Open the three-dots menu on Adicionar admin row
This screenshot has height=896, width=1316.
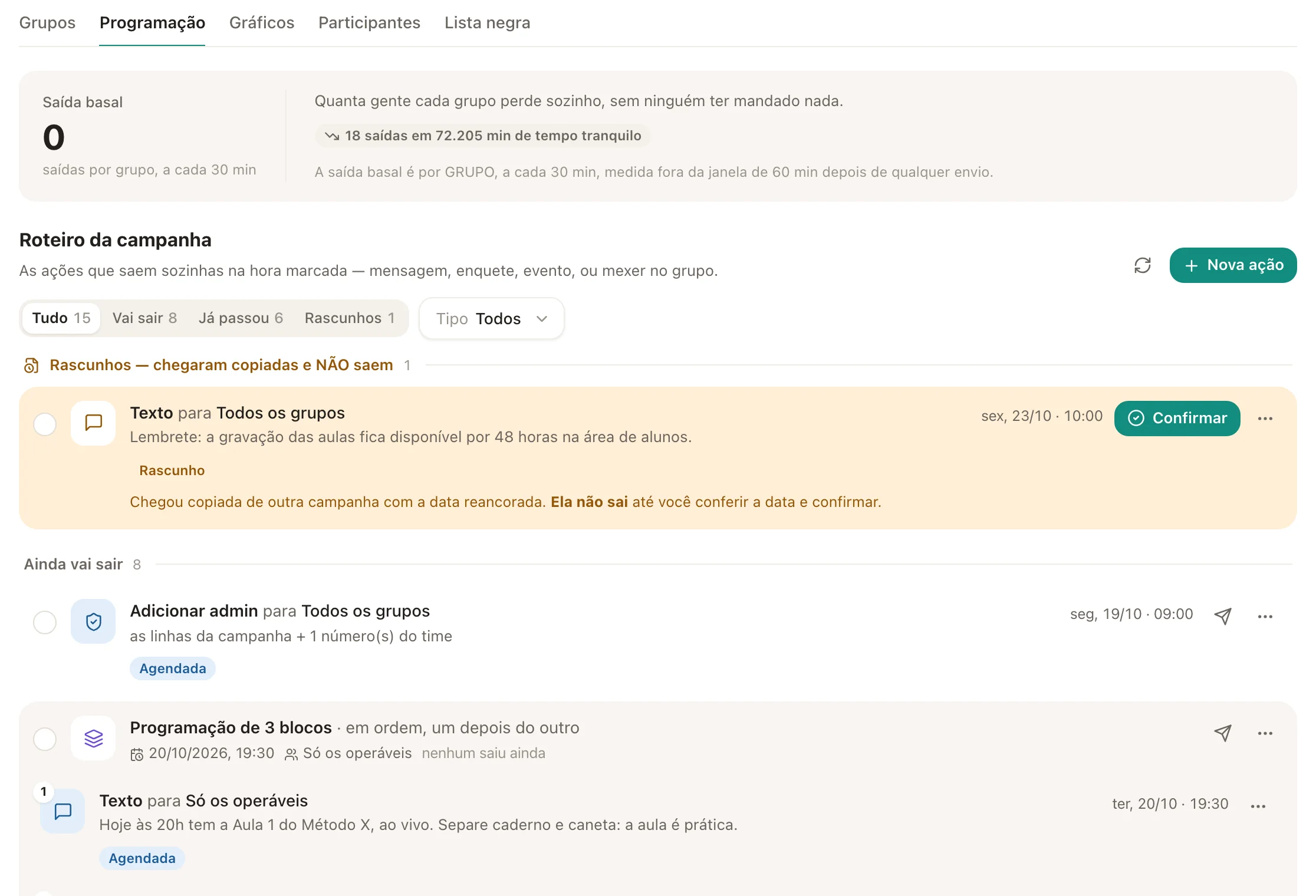(1265, 617)
